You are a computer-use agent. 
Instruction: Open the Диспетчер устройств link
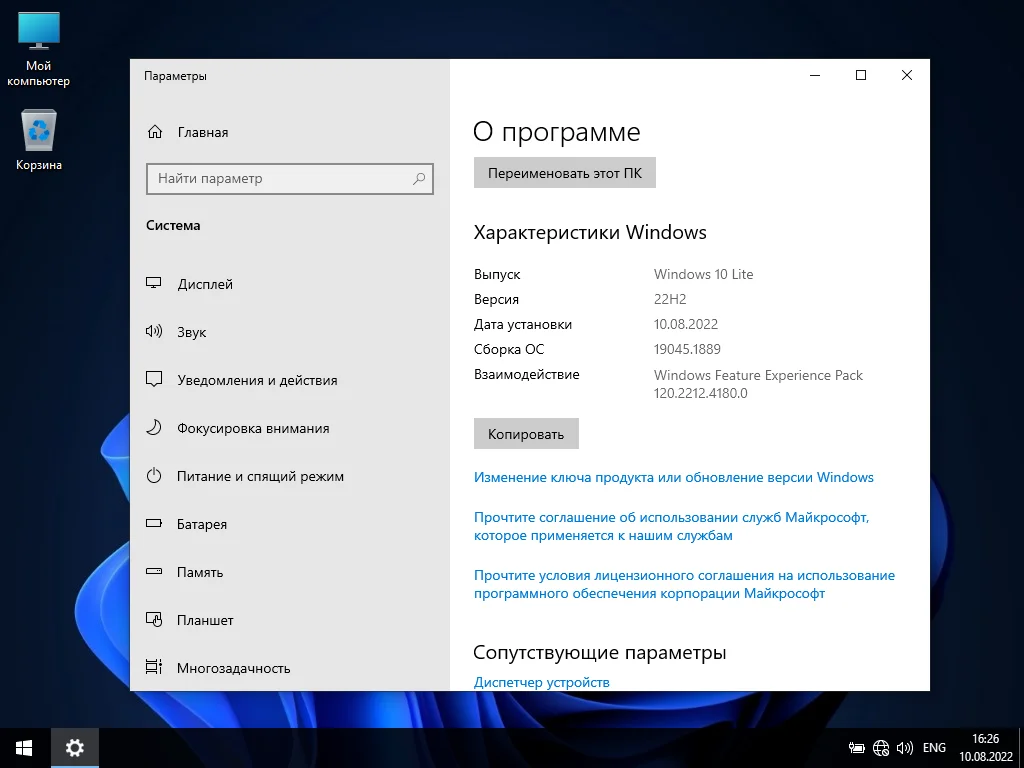click(541, 682)
